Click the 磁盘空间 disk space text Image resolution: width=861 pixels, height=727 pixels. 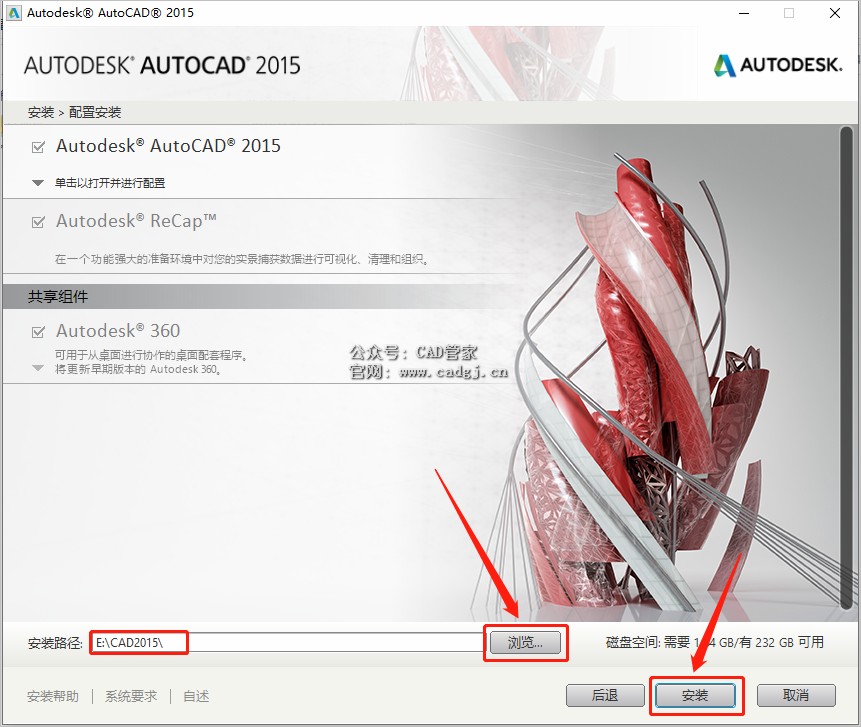[714, 642]
